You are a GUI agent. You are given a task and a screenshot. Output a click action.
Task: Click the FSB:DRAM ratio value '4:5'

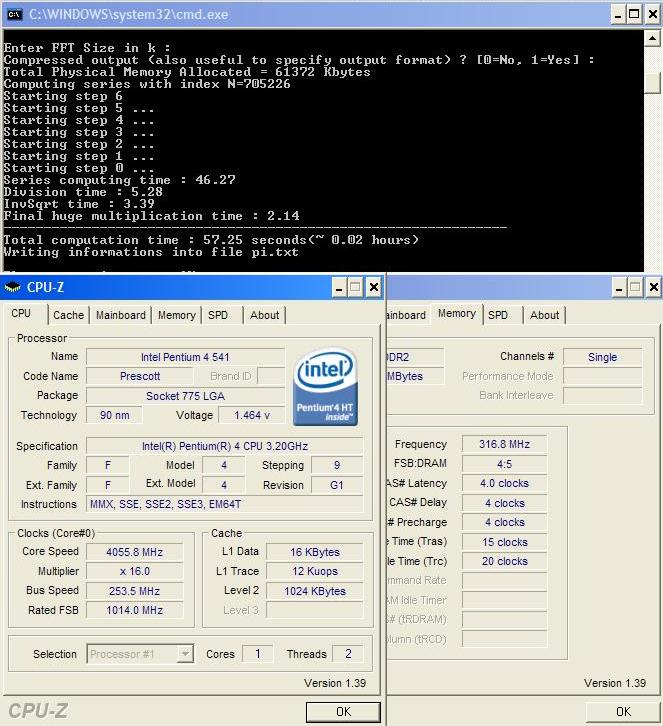click(x=504, y=464)
